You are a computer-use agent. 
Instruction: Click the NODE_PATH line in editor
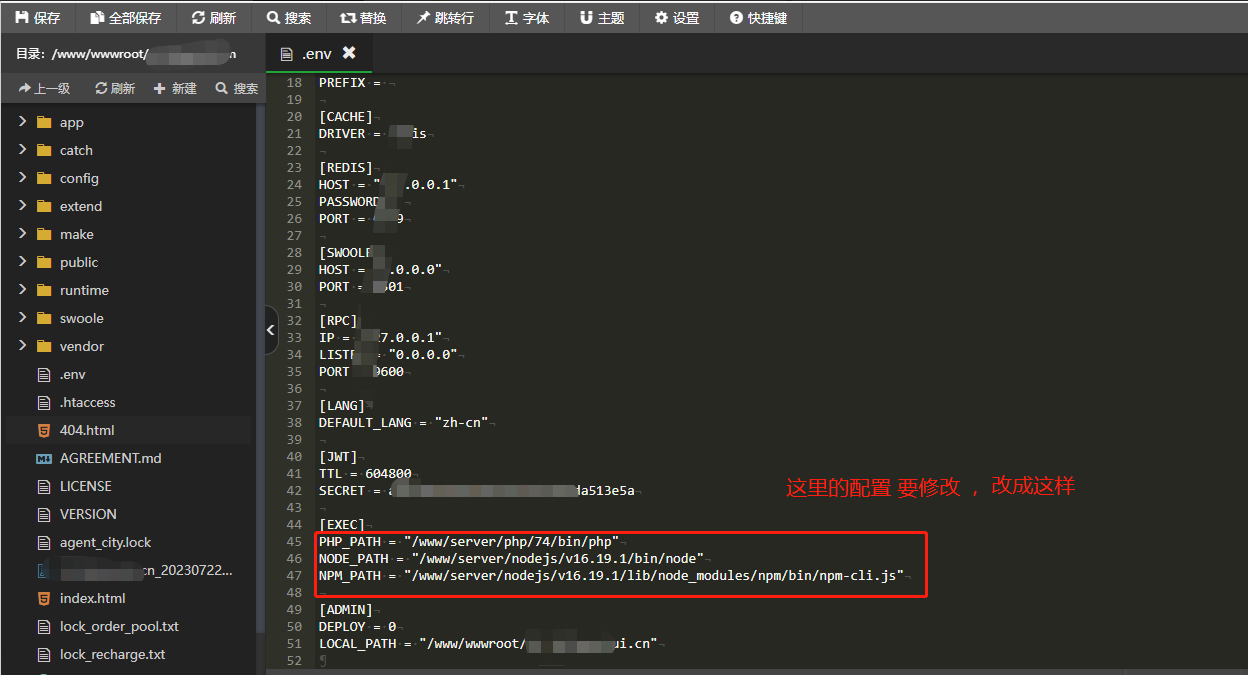tap(511, 558)
